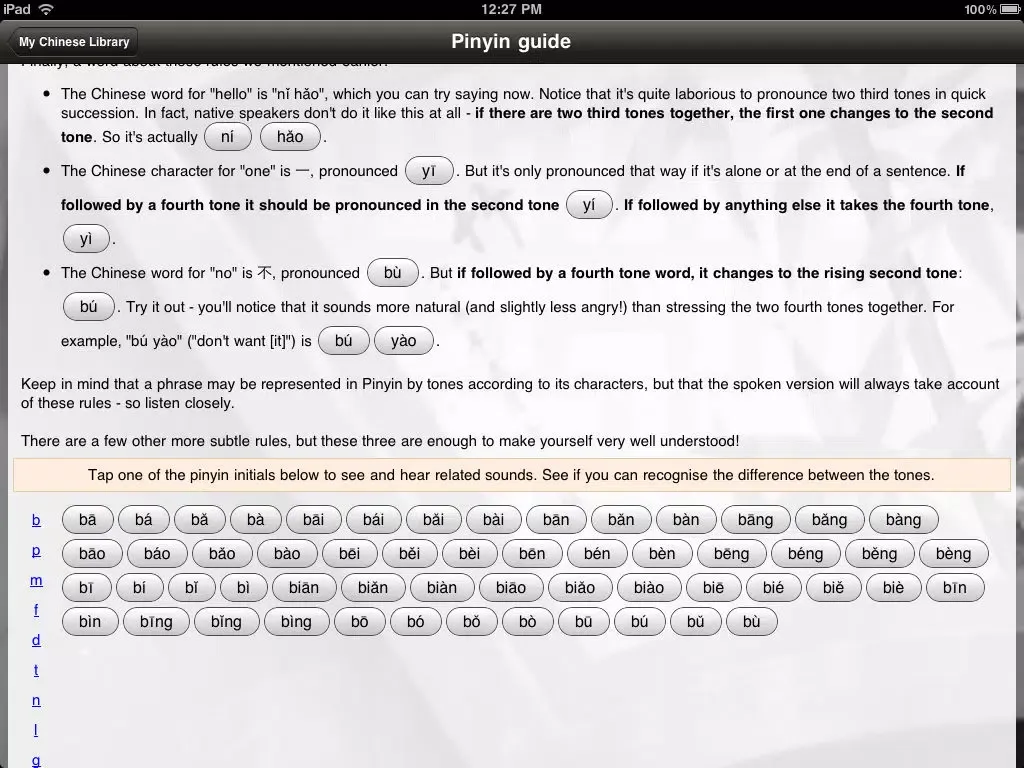Image resolution: width=1024 pixels, height=768 pixels.
Task: Tap the 'bén' pinyin button
Action: click(x=597, y=553)
